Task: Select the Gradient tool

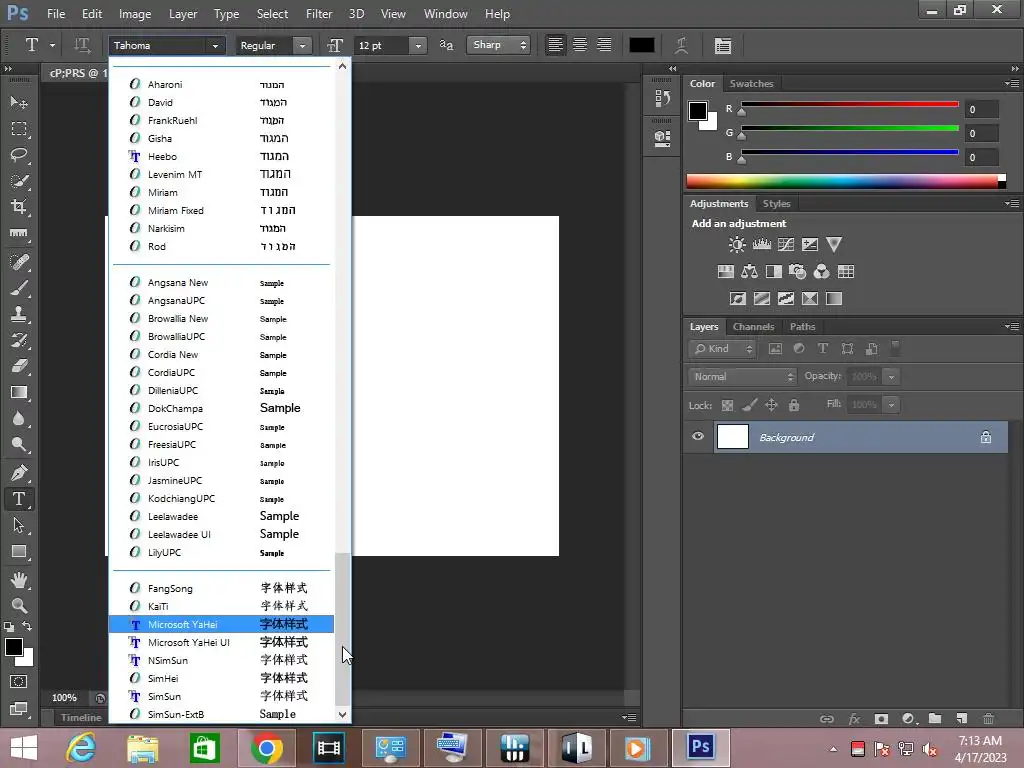Action: point(19,392)
